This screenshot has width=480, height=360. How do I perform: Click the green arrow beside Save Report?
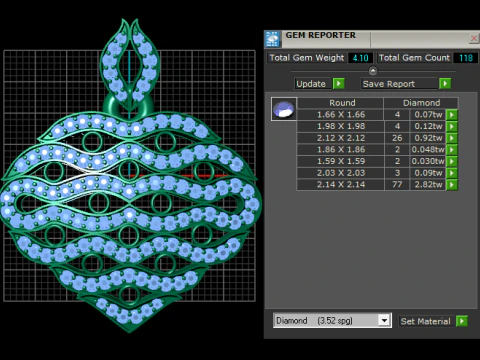[445, 83]
